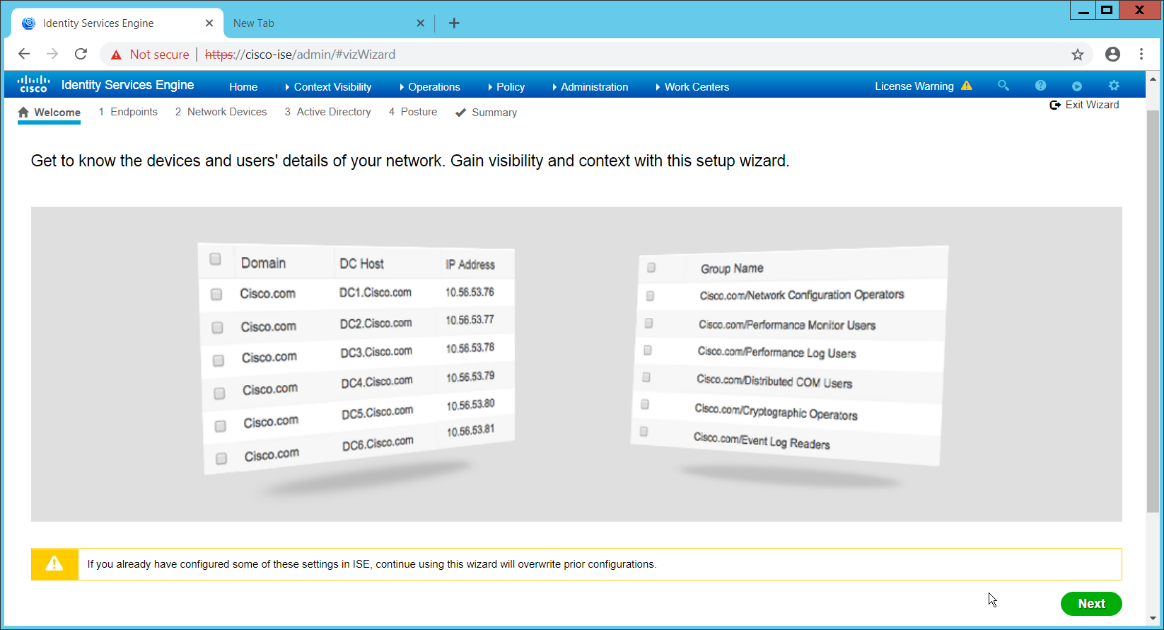Open the Policy dropdown menu
The width and height of the screenshot is (1164, 630).
[x=509, y=87]
